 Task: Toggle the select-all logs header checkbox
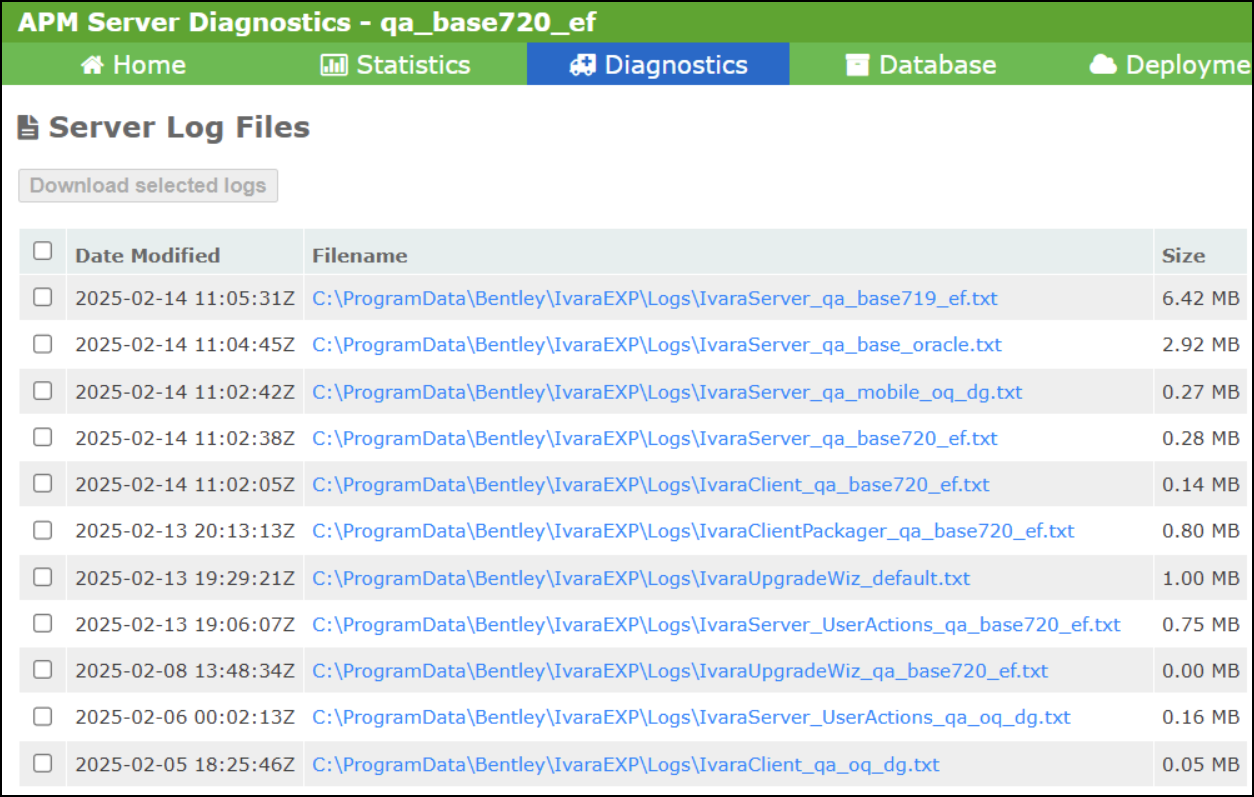[43, 251]
